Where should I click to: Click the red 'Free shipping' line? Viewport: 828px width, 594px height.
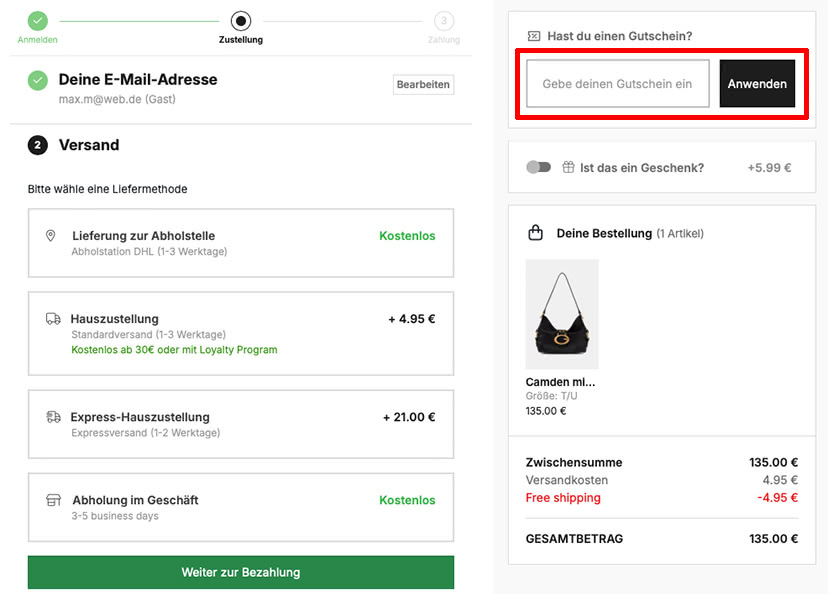(563, 498)
